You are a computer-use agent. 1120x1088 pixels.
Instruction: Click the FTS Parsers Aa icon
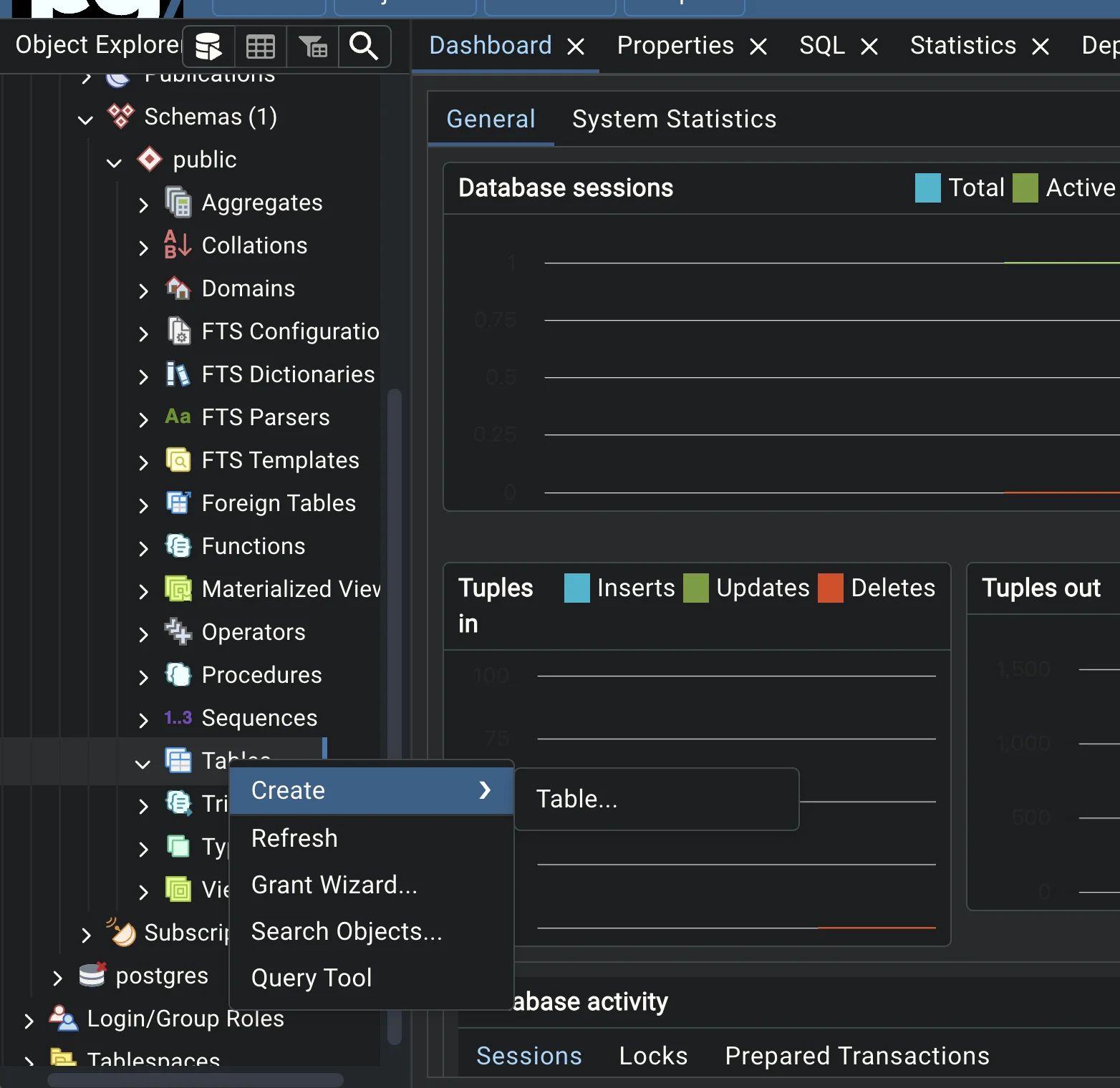[x=178, y=417]
